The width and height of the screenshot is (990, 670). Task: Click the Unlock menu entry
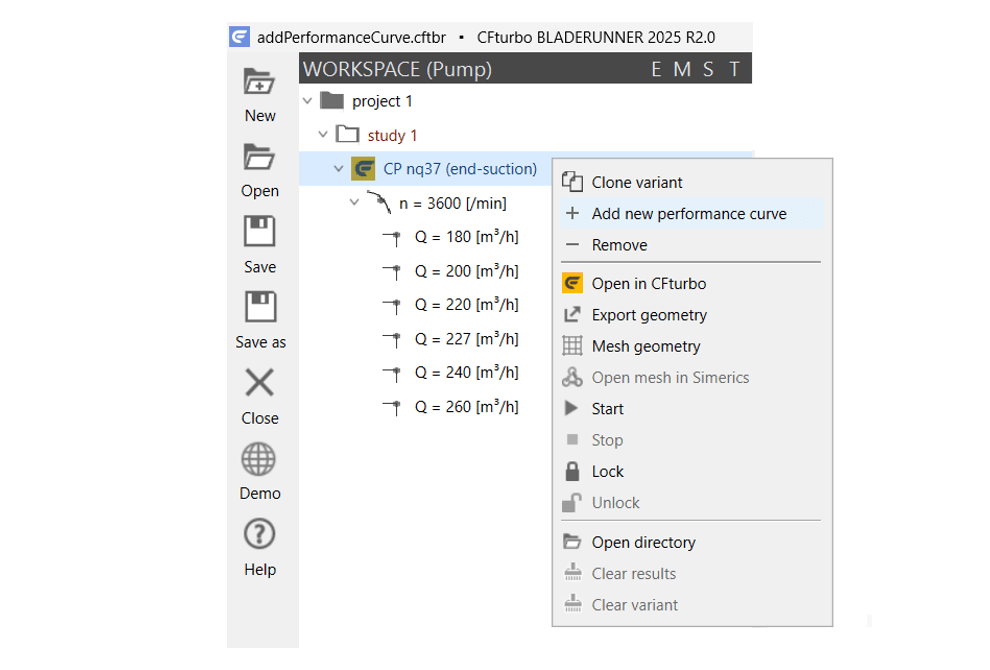click(x=691, y=503)
